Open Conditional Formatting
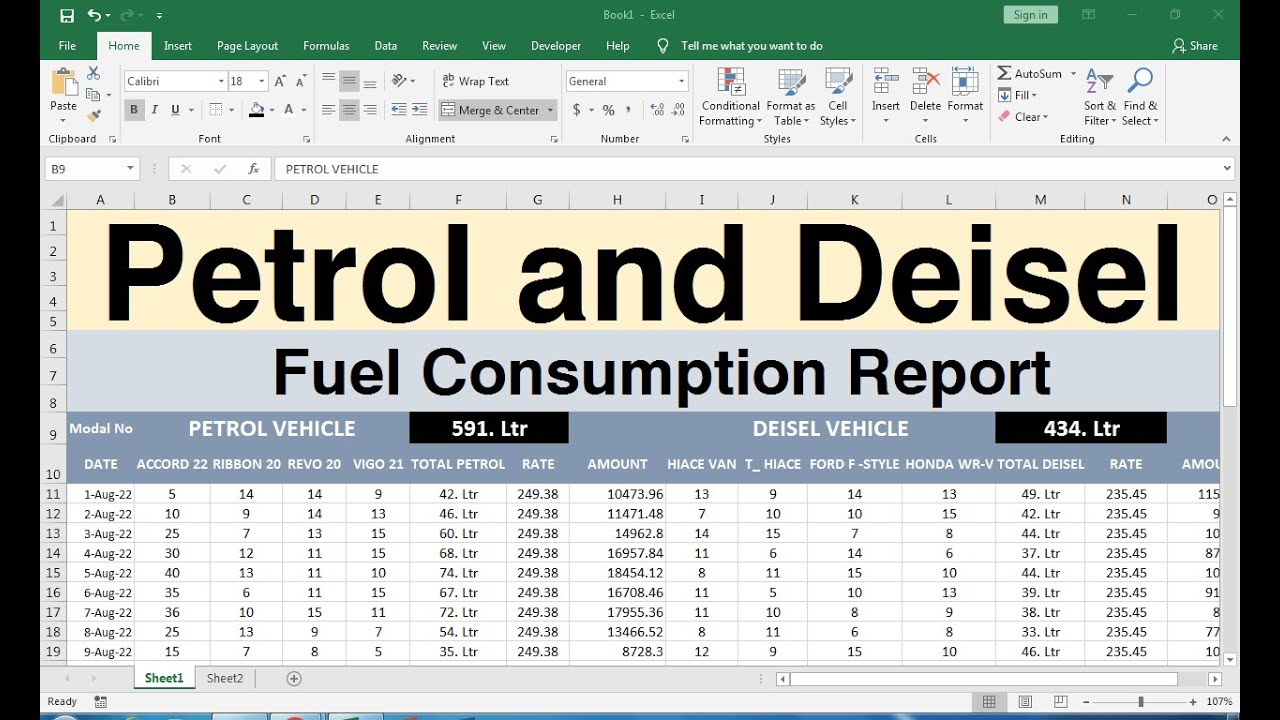1280x720 pixels. (730, 97)
